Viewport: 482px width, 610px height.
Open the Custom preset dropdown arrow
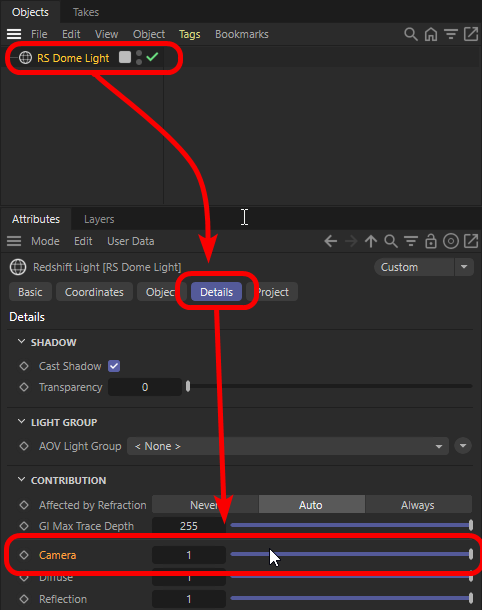(464, 267)
